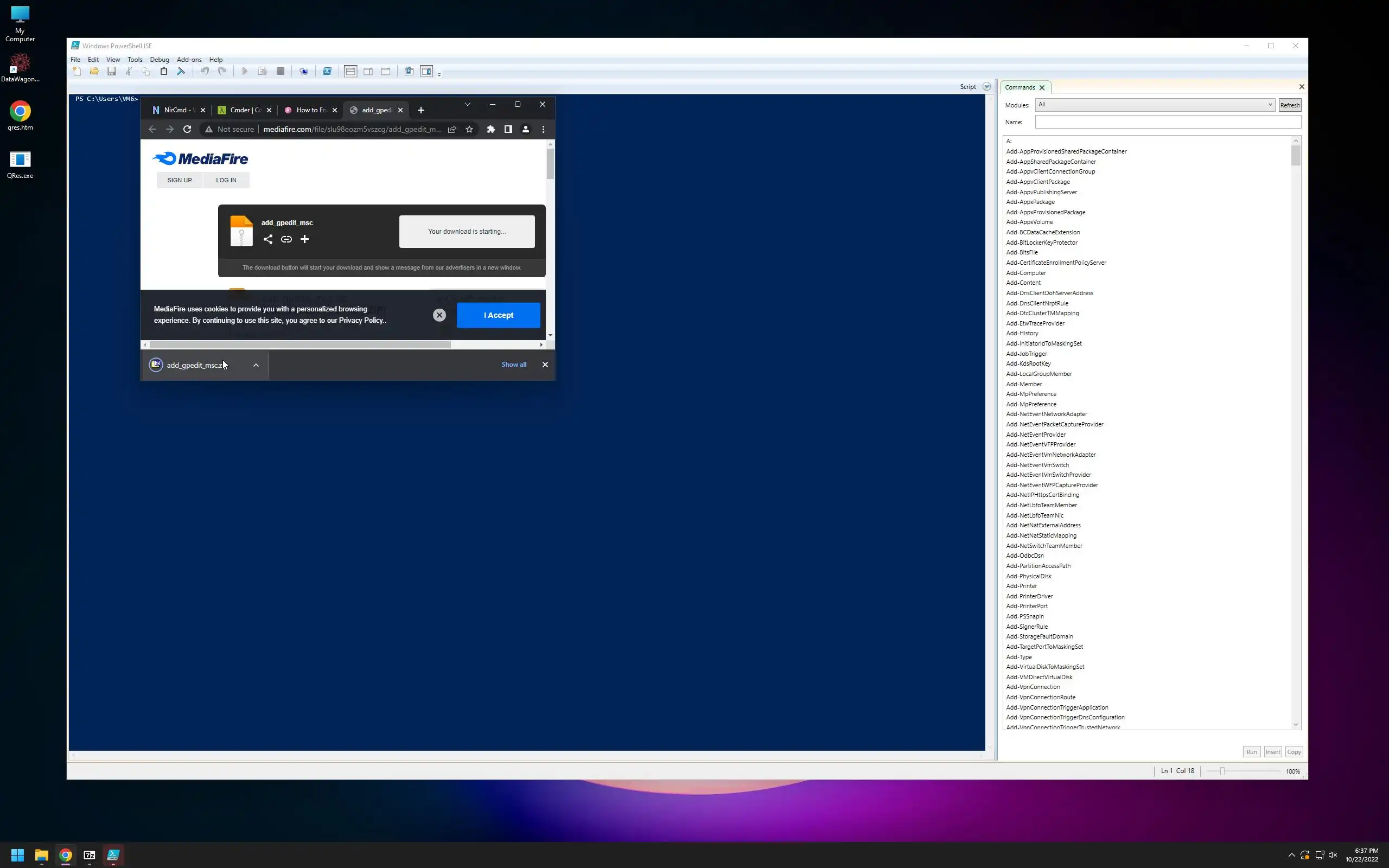Click the New script toolbar icon
The width and height of the screenshot is (1389, 868).
[x=77, y=71]
